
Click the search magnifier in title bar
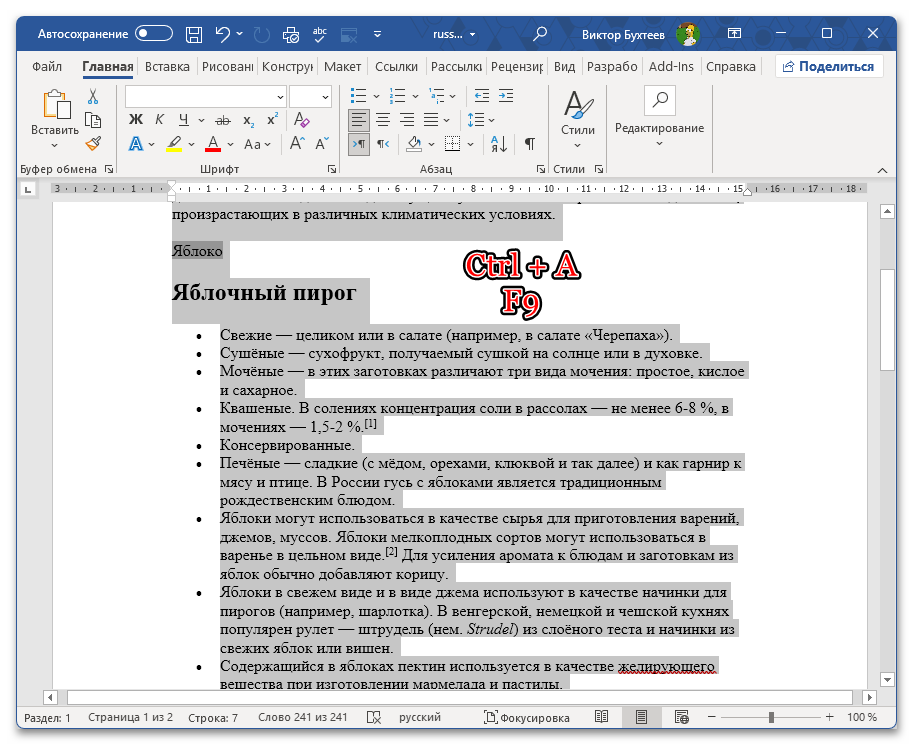[x=540, y=34]
